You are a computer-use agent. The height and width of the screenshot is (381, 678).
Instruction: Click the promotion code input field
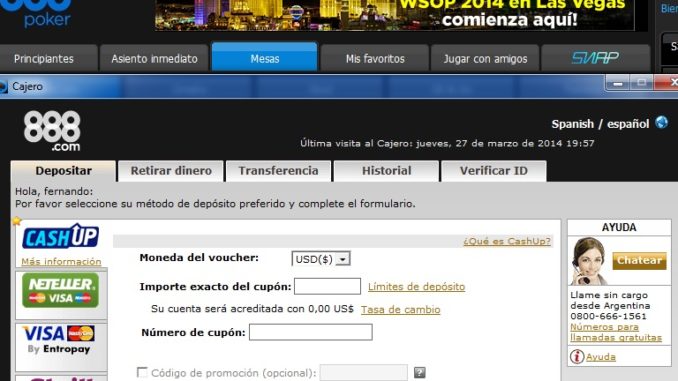point(363,372)
